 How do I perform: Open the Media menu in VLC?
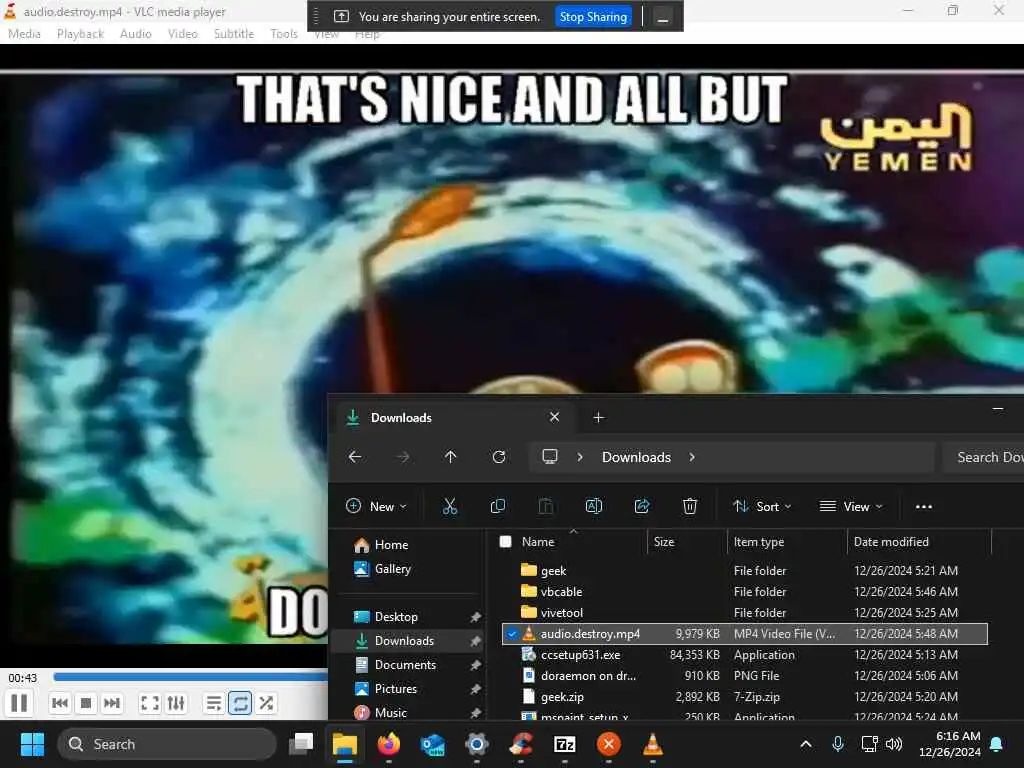(24, 34)
